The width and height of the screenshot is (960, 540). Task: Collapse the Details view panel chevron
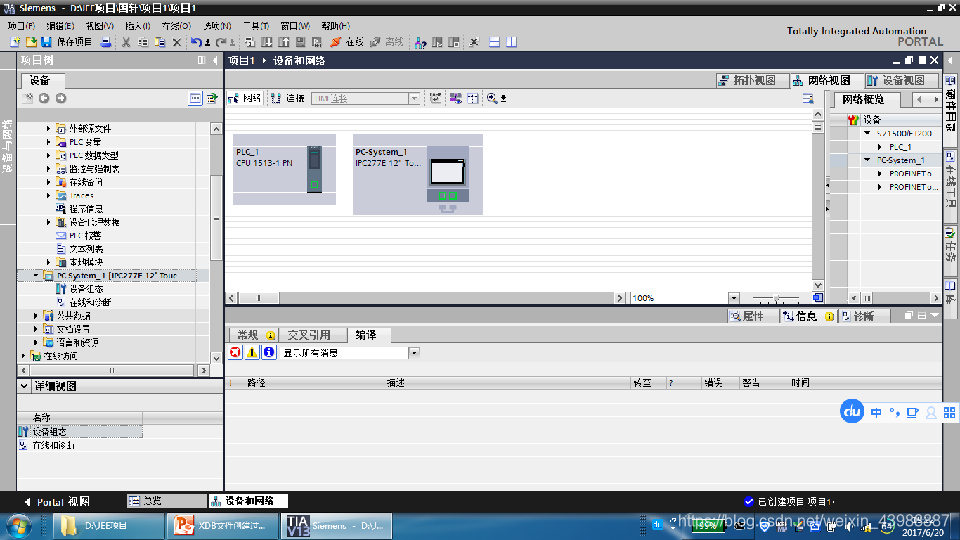(x=24, y=386)
